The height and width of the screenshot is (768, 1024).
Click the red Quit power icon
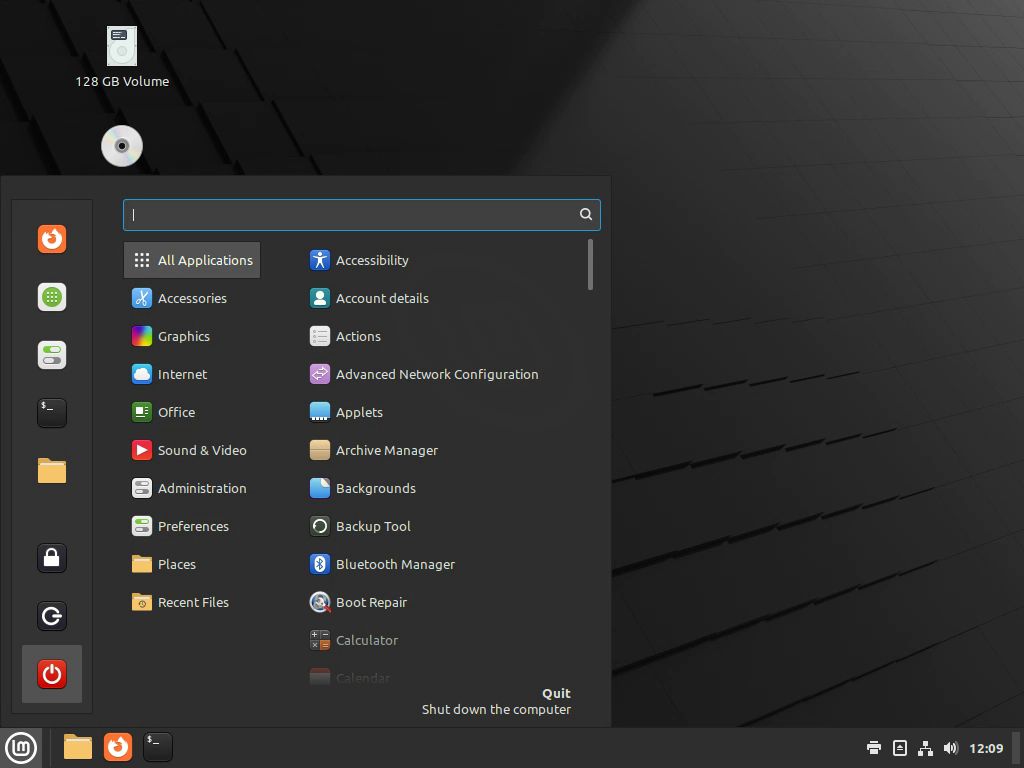coord(52,674)
